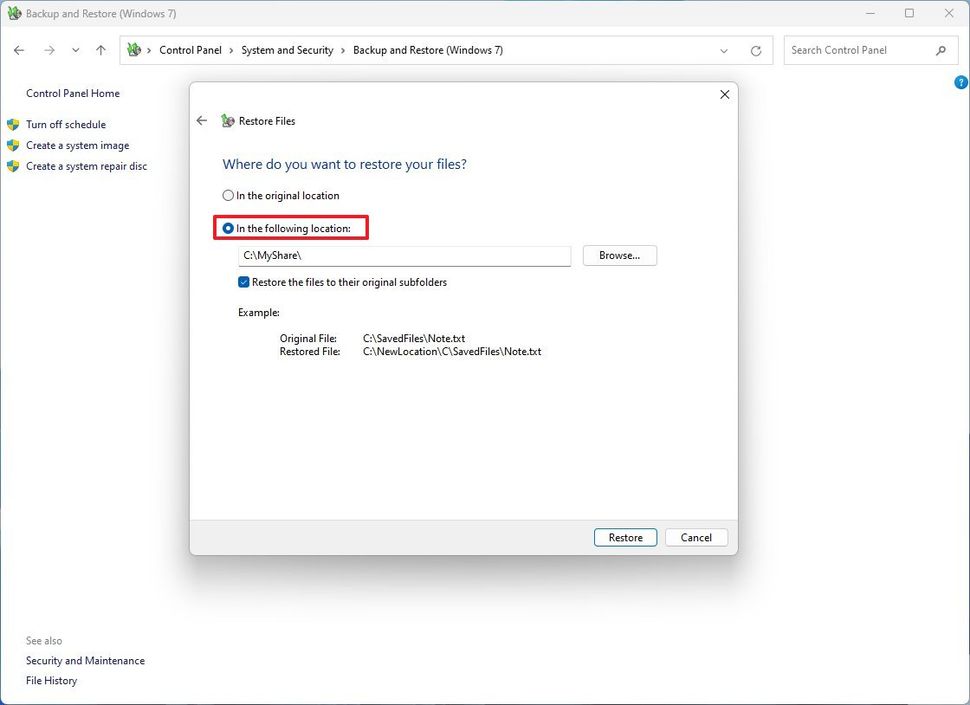The image size is (970, 705).
Task: Open the address bar history dropdown
Action: 724,49
